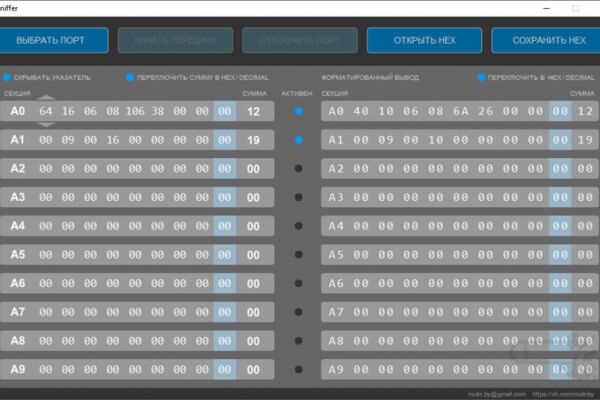Click value 6A in formatted A0 row

tap(460, 111)
